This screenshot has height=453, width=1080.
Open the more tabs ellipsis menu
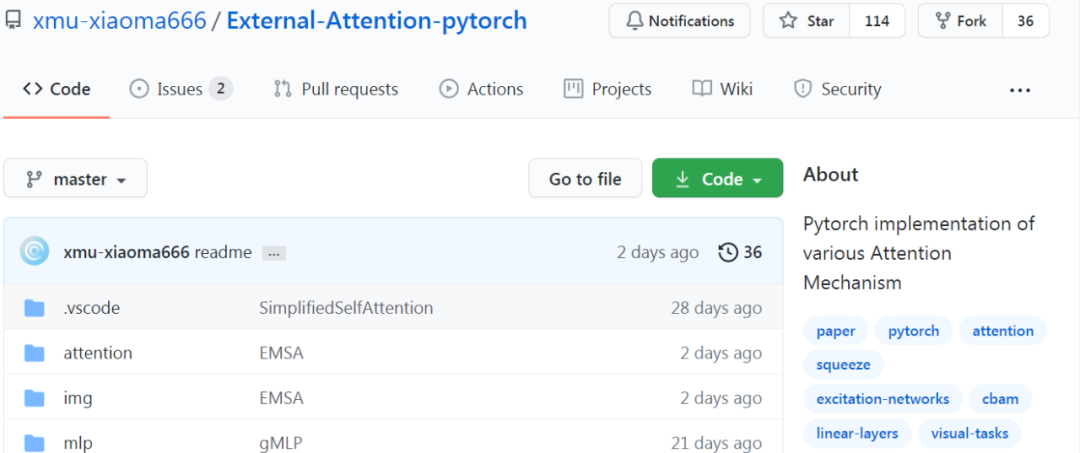1019,89
